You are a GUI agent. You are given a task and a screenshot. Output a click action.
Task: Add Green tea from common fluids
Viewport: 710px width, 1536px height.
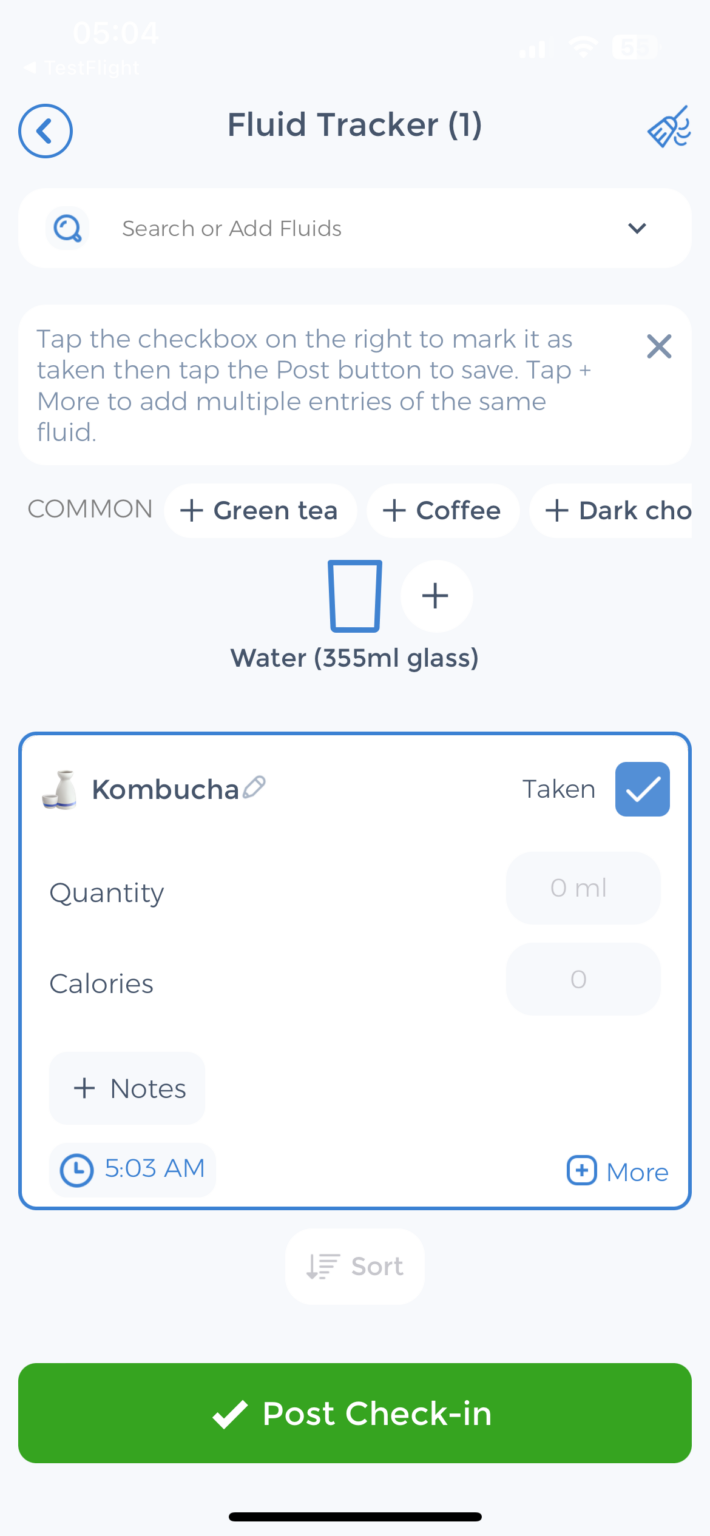(x=259, y=511)
